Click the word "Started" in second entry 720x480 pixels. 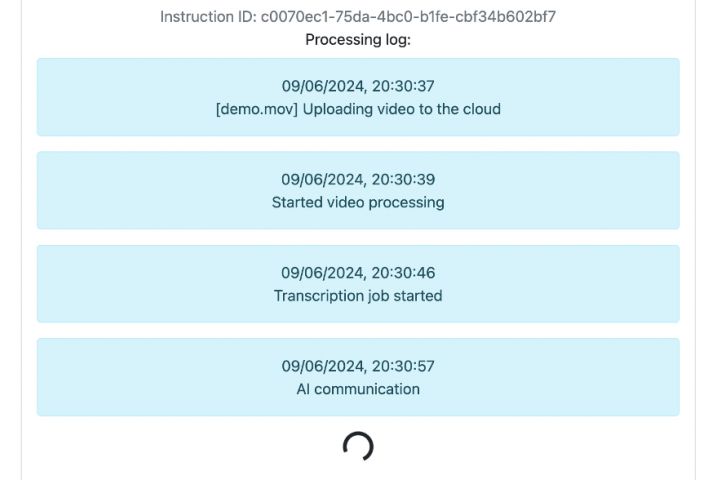297,202
